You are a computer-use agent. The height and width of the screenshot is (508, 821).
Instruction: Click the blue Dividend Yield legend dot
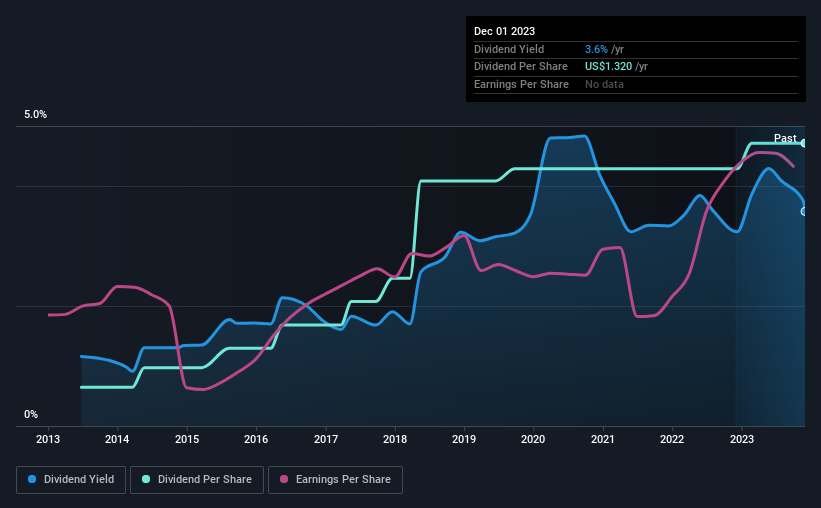[32, 479]
